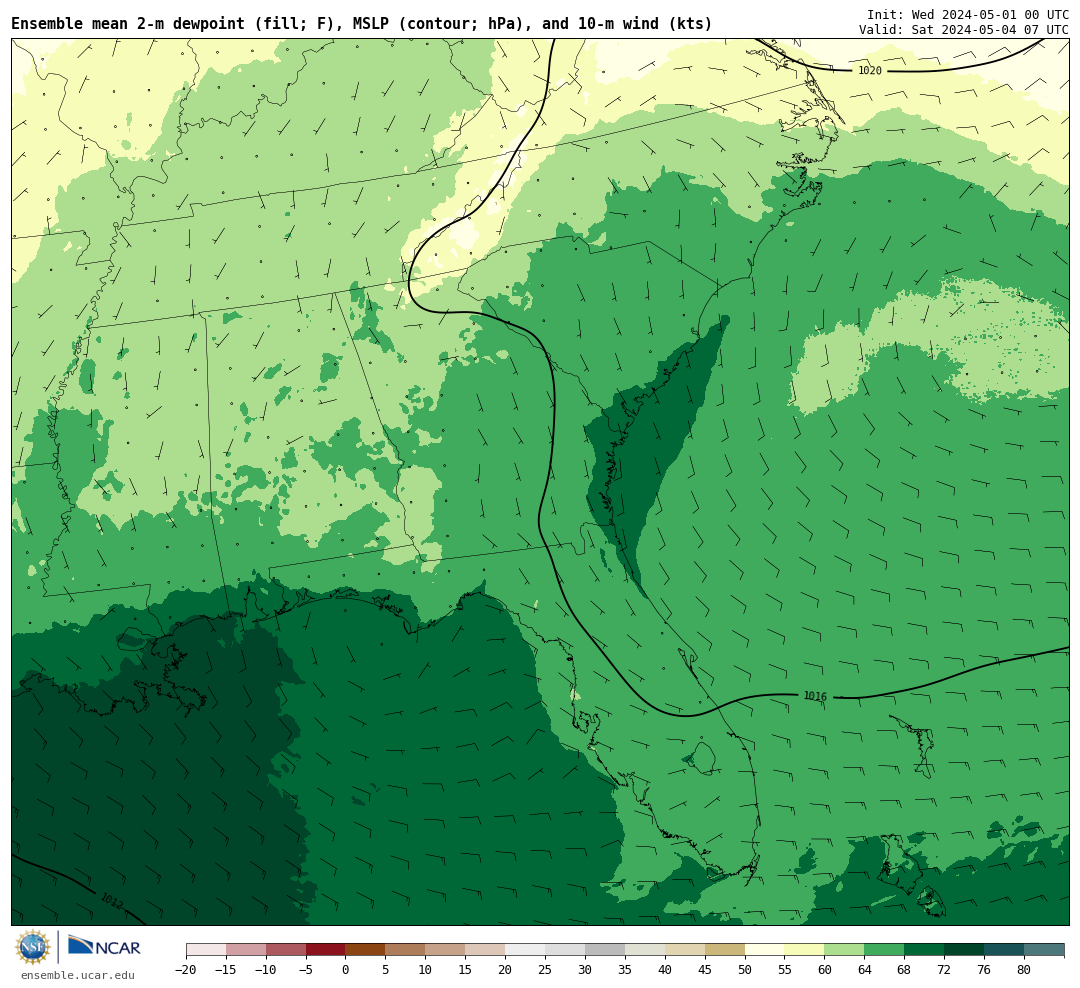
Task: Click the 55 colorbar tick label
Action: pos(785,969)
